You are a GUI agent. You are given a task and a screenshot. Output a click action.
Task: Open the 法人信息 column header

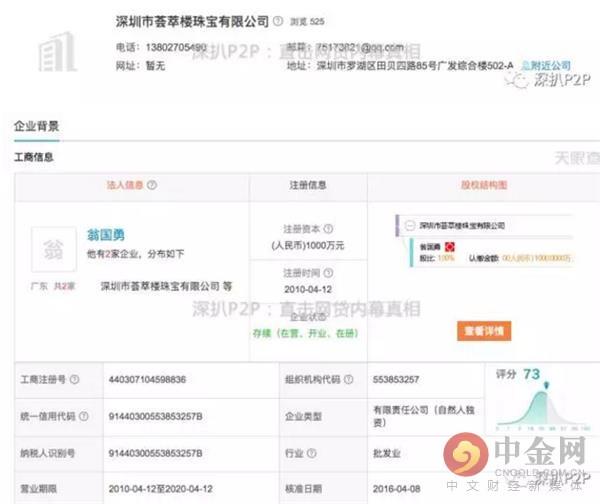point(125,185)
